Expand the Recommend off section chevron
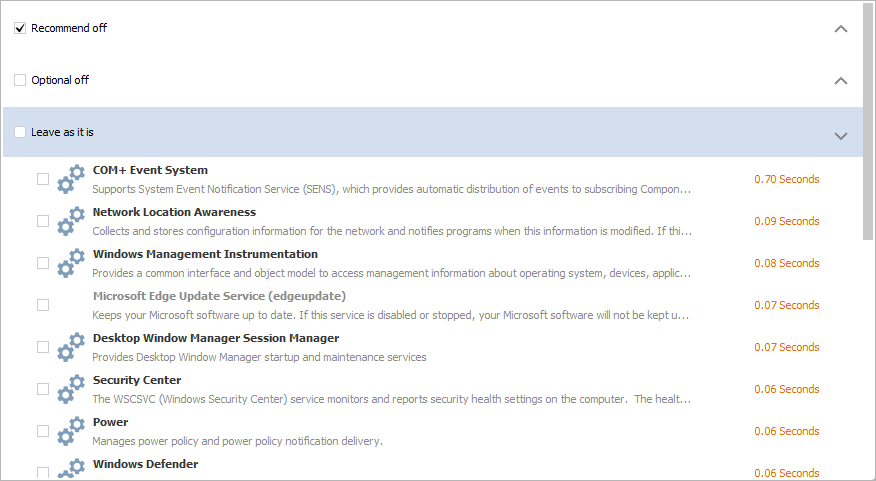Screen dimensions: 876x481 click(x=841, y=28)
